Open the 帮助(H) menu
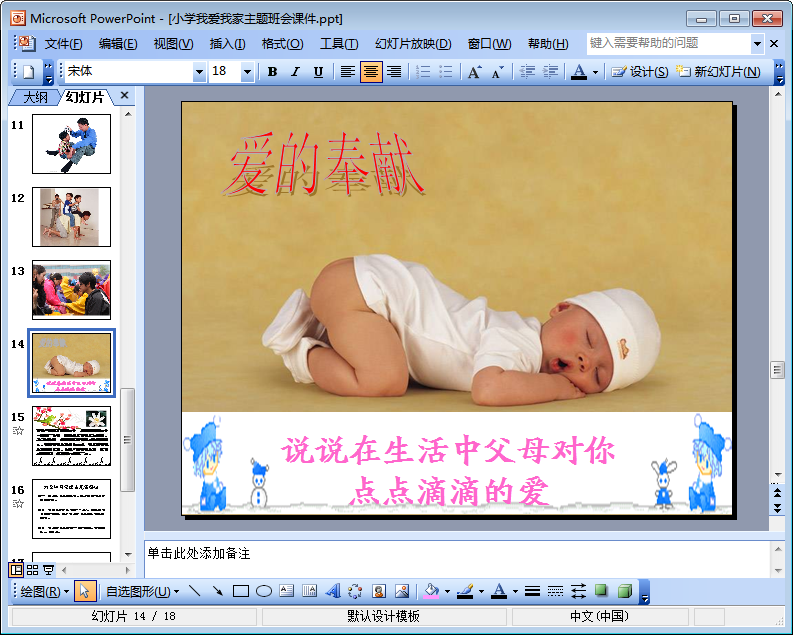Screen dimensions: 793x635 (548, 44)
